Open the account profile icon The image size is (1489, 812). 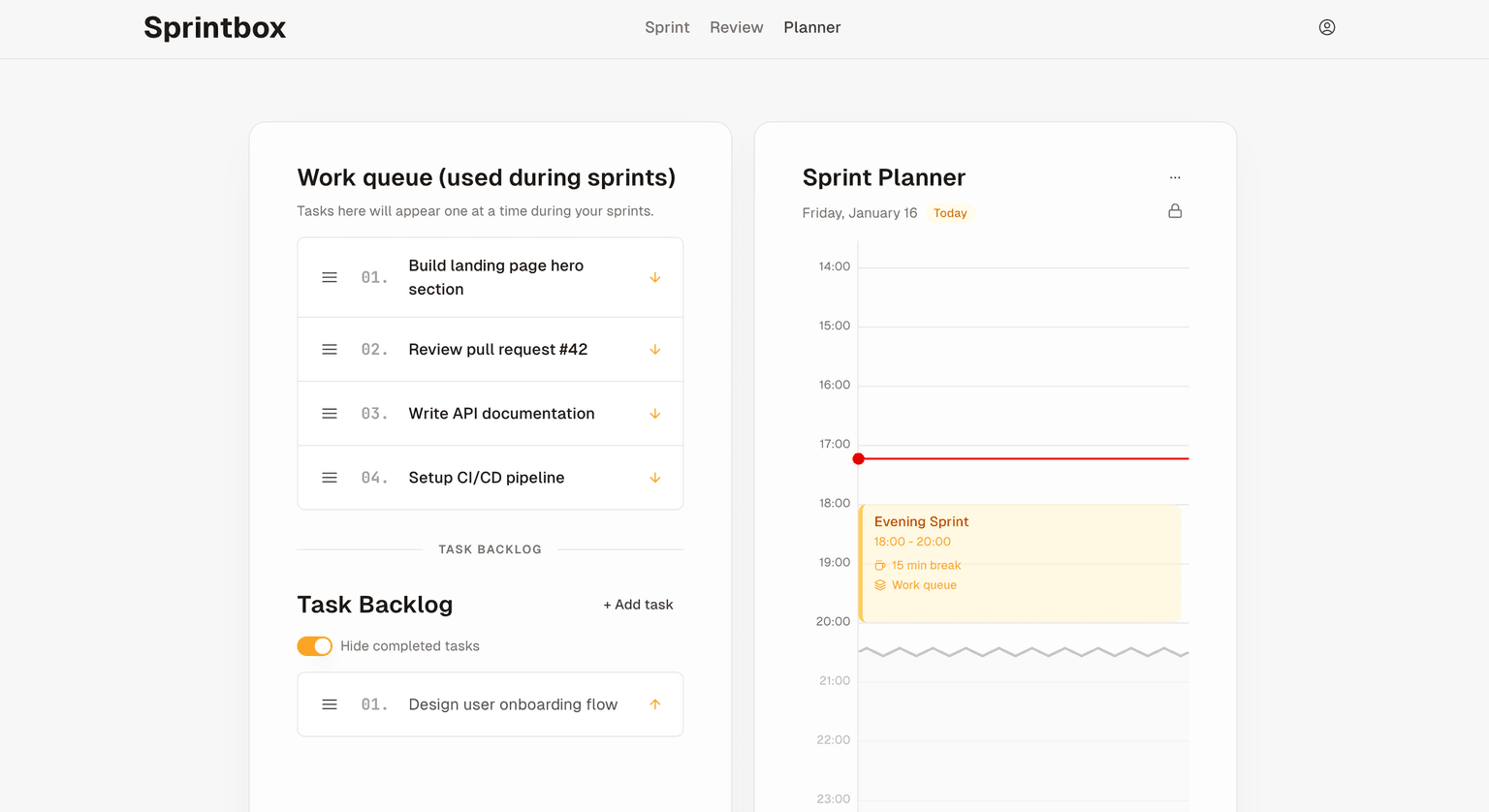pyautogui.click(x=1326, y=27)
